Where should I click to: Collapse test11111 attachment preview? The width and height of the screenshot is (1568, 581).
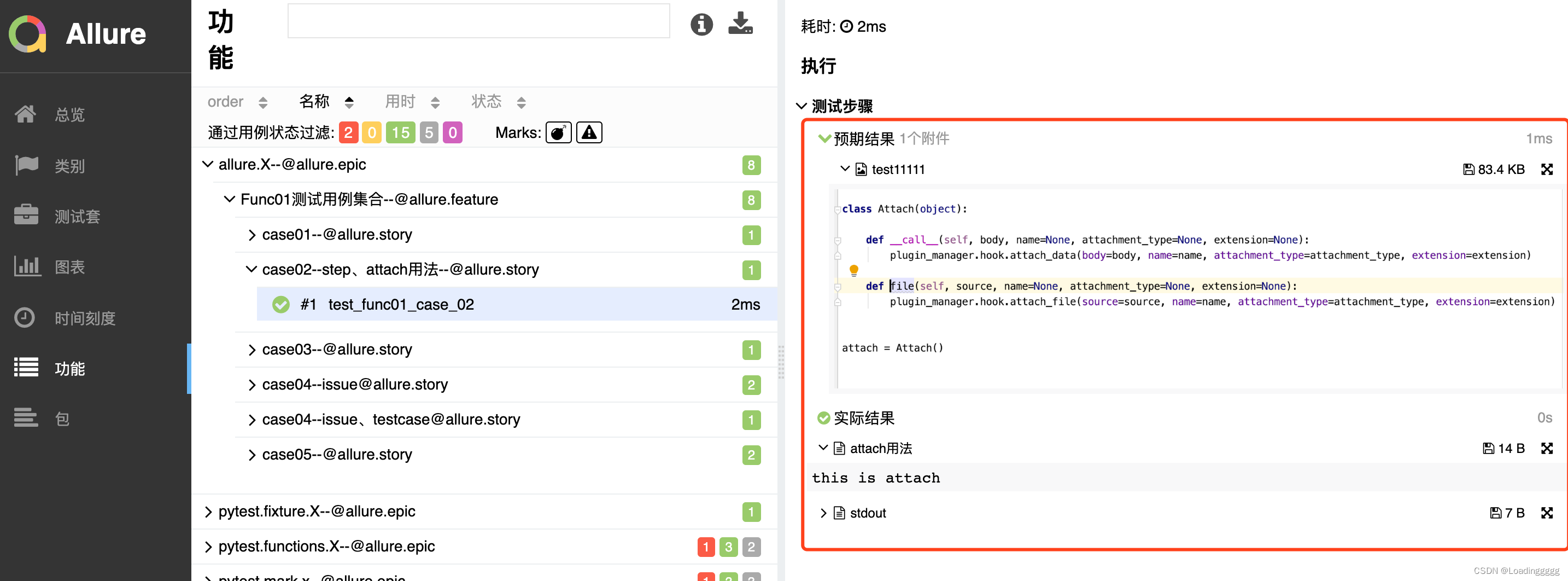(x=845, y=169)
